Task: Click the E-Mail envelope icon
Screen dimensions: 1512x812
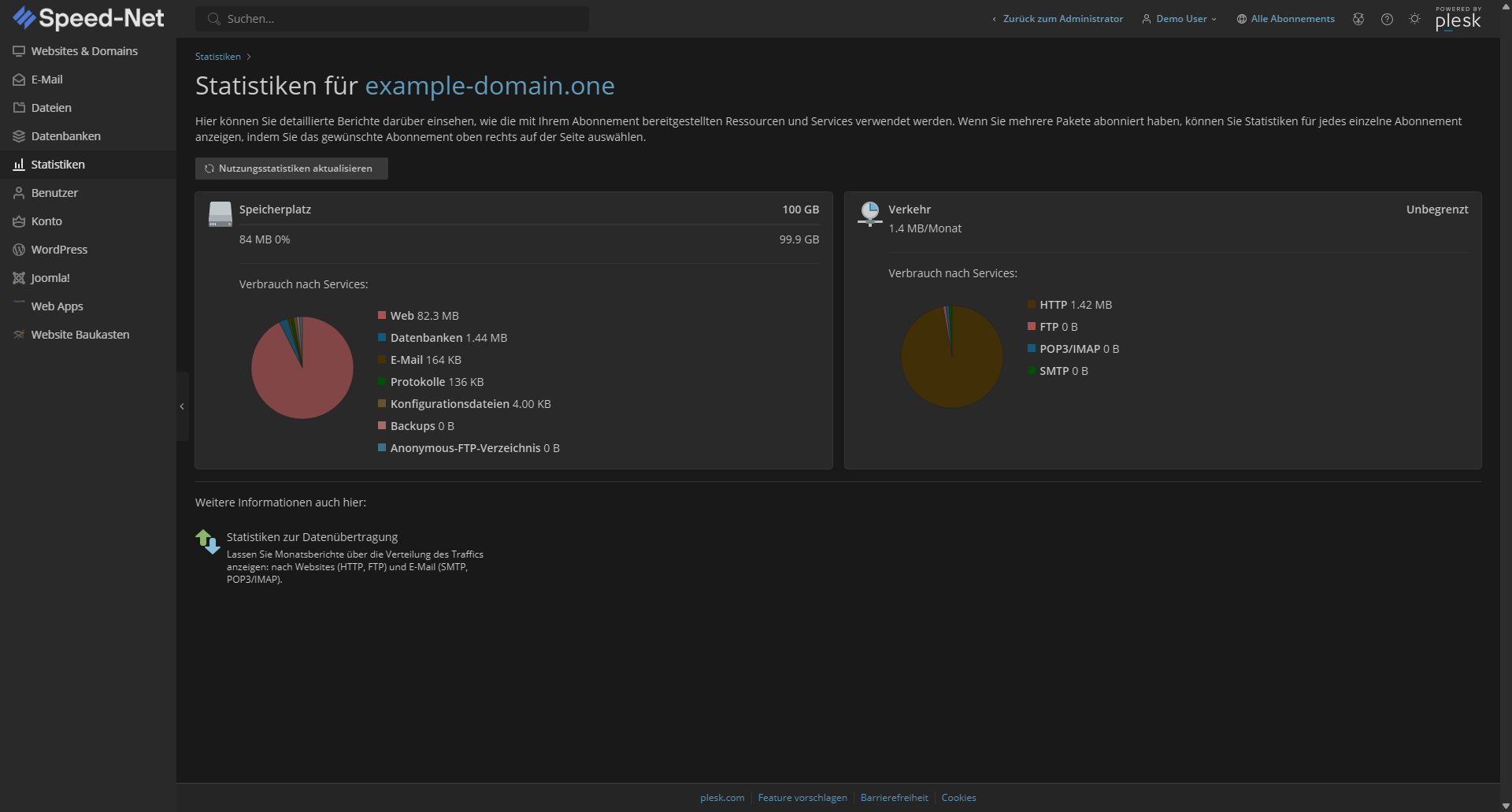Action: (x=19, y=80)
